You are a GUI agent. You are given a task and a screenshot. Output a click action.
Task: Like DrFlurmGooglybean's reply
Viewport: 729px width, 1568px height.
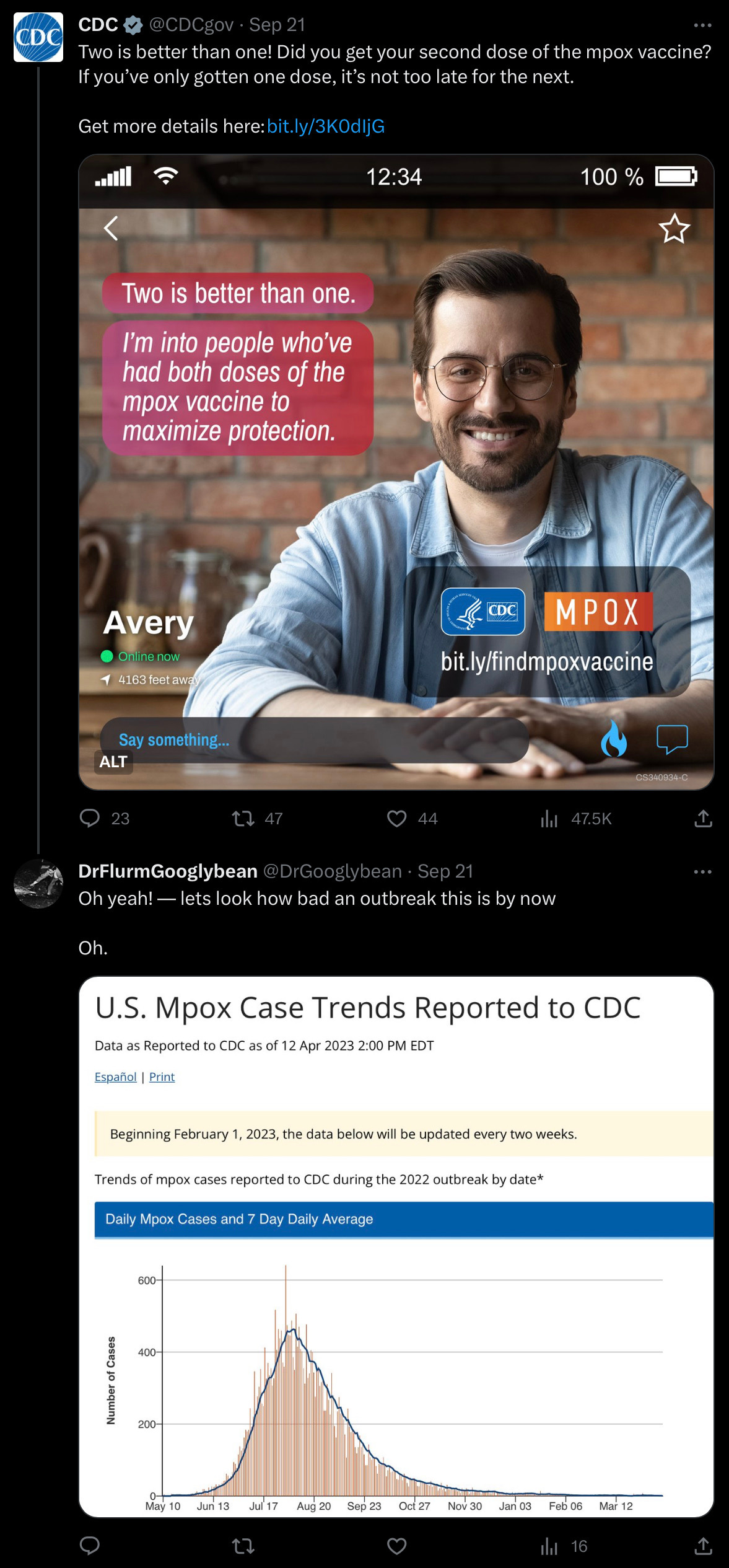click(x=396, y=1546)
